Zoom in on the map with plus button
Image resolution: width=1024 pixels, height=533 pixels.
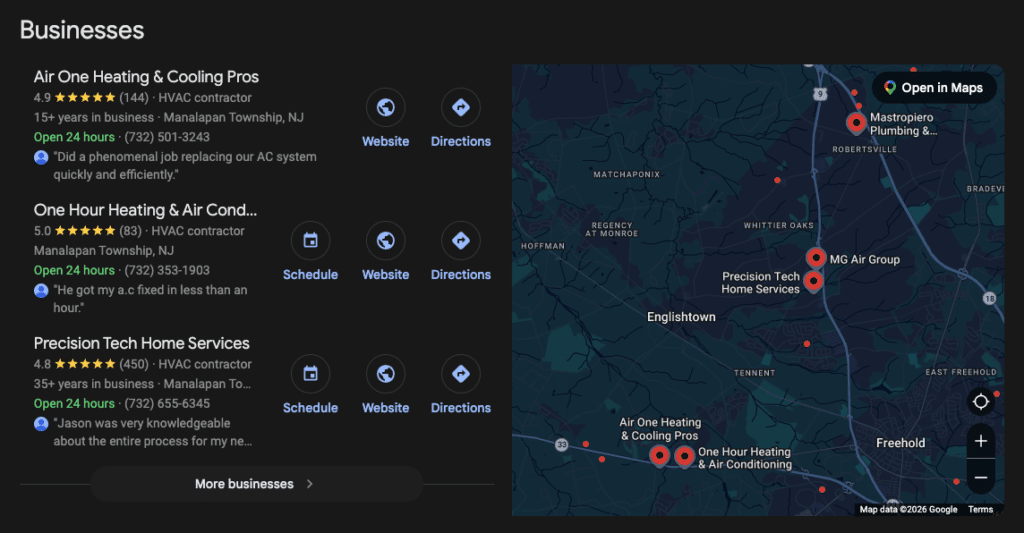980,441
